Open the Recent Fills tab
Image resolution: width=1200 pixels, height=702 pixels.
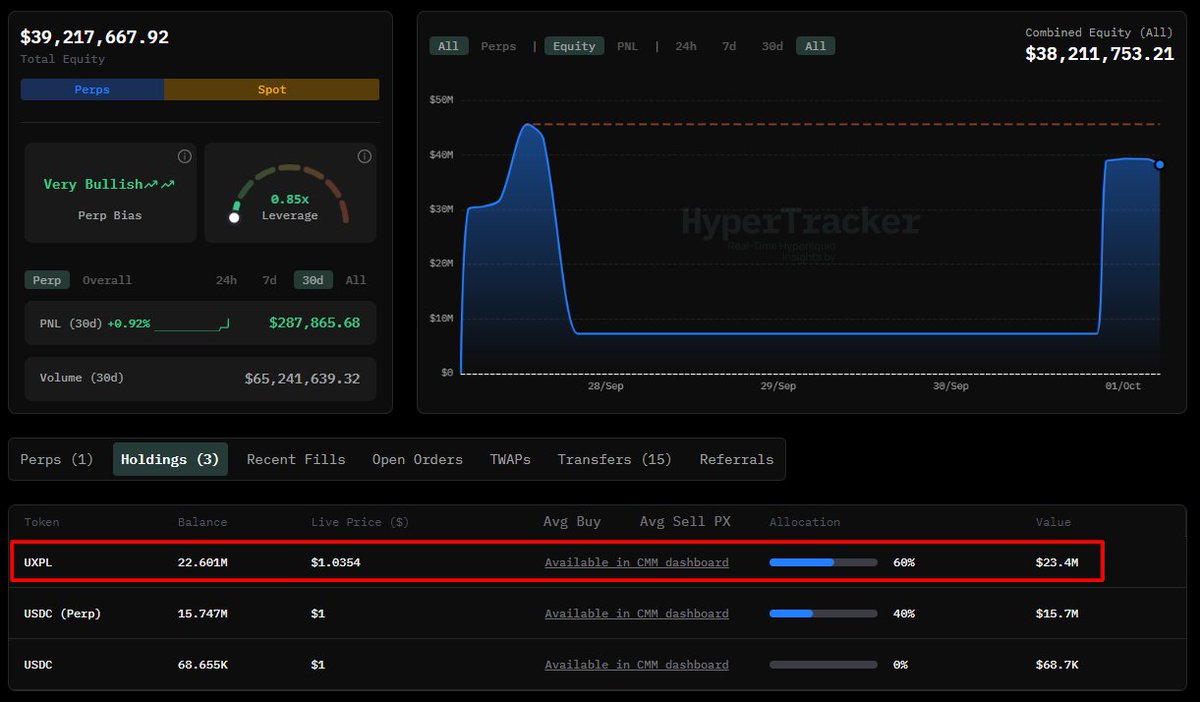point(296,460)
